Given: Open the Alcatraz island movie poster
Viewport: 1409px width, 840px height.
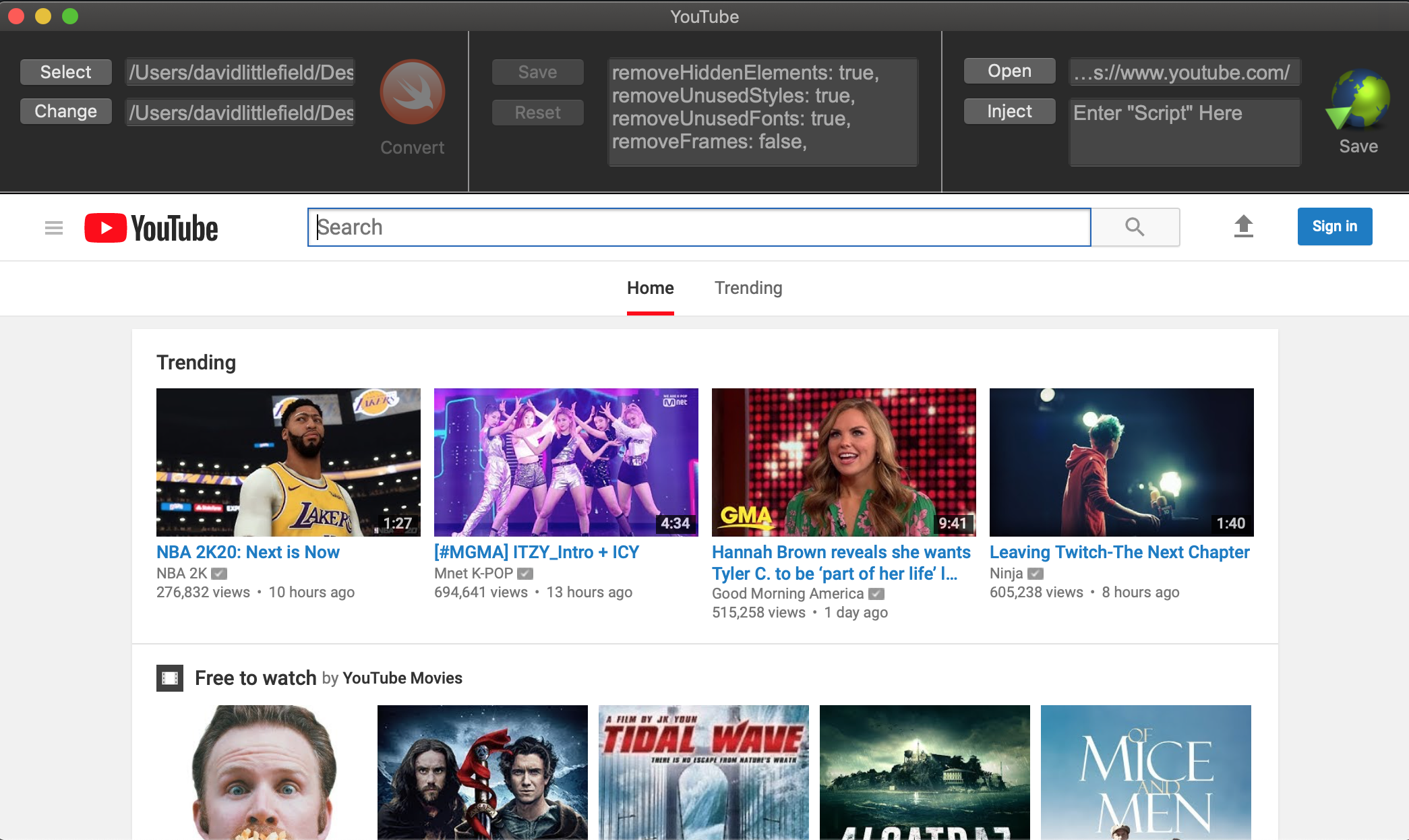Looking at the screenshot, I should pos(925,773).
